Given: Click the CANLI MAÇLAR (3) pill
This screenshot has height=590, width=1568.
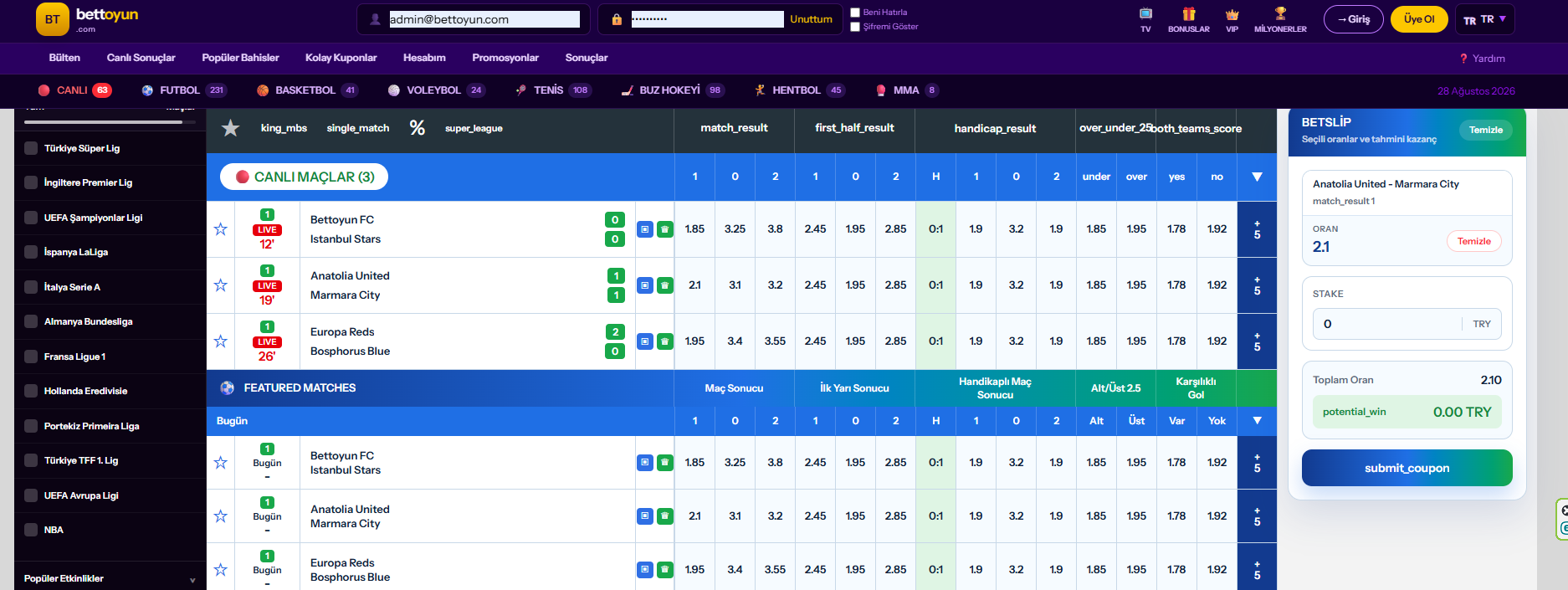Looking at the screenshot, I should (x=304, y=177).
